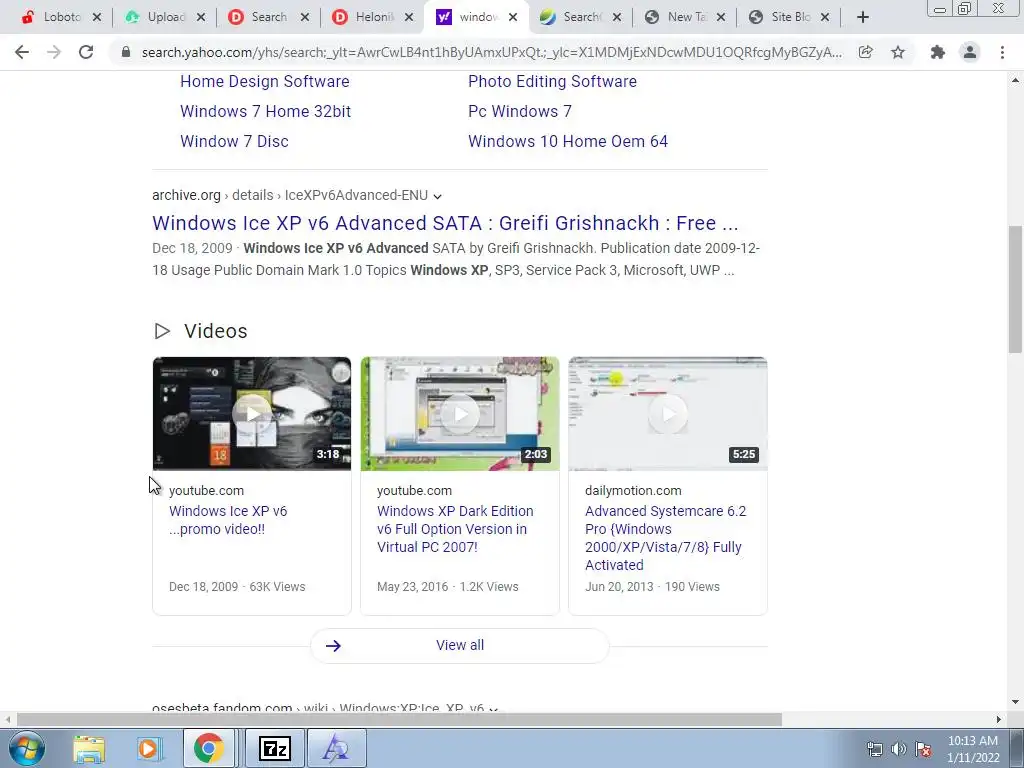Share this page using address bar icon
The image size is (1024, 768).
tap(865, 52)
